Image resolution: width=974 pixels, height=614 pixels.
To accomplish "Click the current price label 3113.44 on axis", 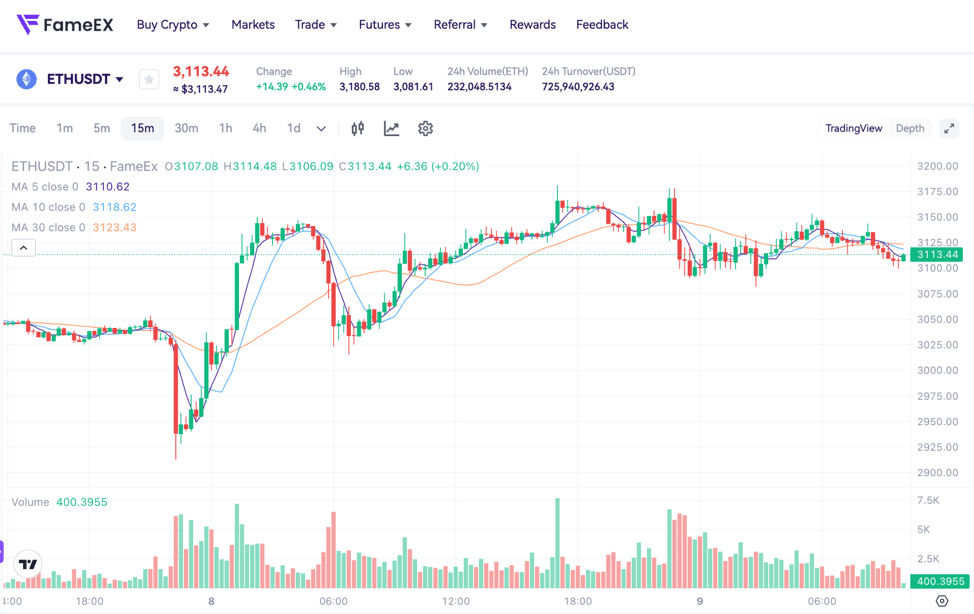I will 937,255.
